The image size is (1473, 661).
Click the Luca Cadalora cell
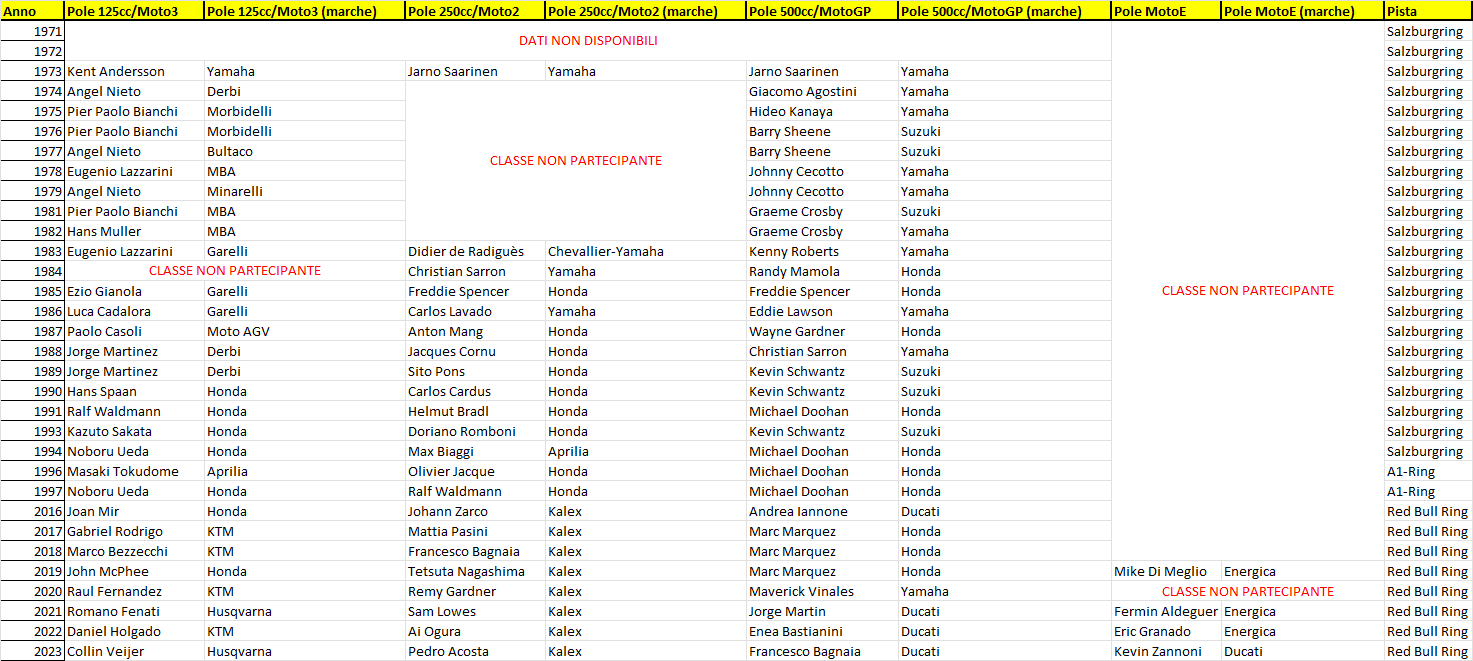tap(134, 311)
